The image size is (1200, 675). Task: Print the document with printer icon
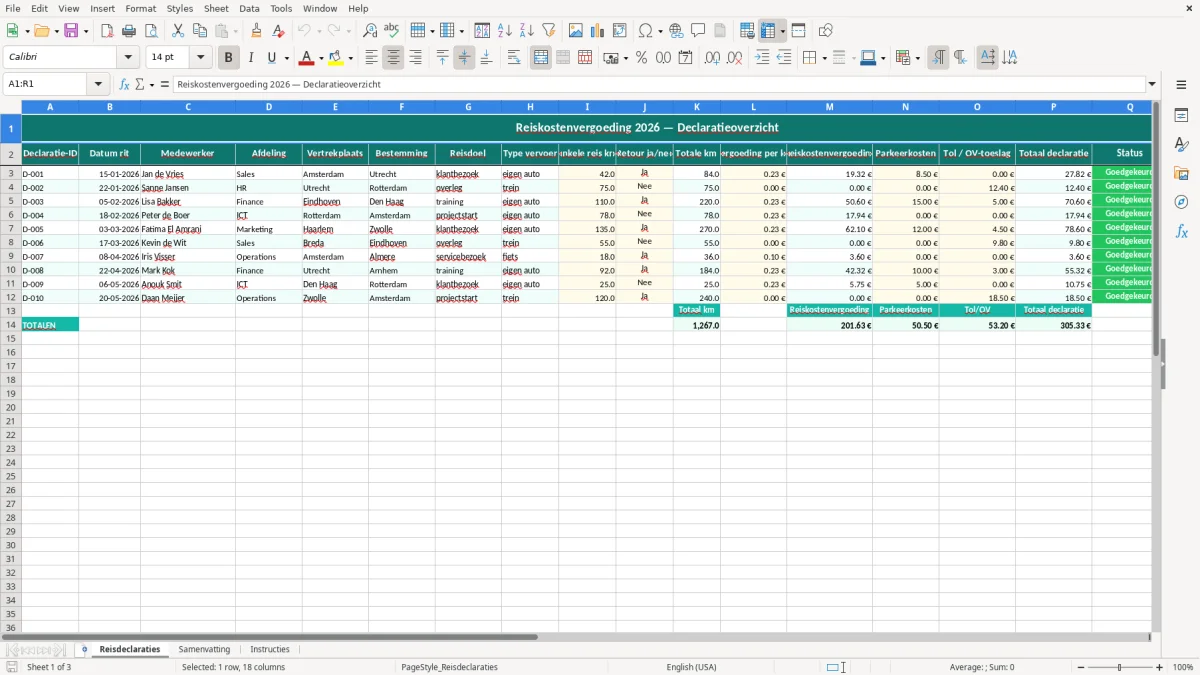(129, 31)
